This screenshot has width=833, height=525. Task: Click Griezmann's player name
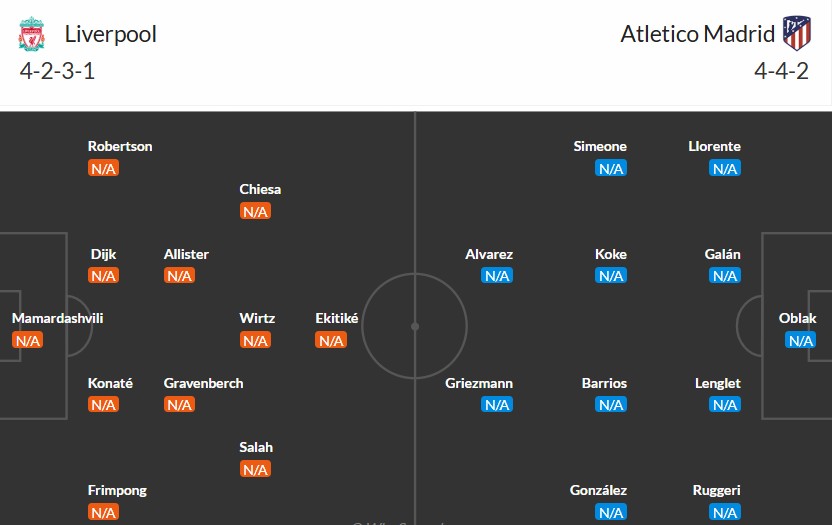(479, 383)
